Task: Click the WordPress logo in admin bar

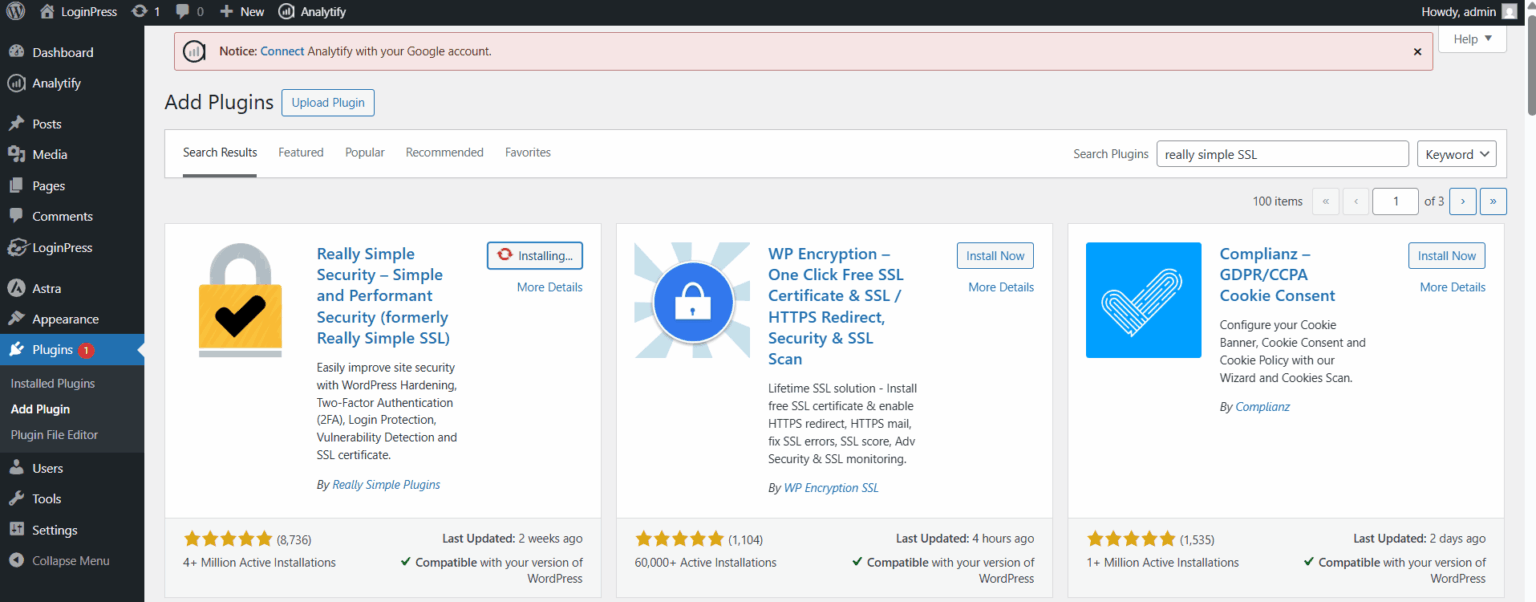Action: coord(15,12)
